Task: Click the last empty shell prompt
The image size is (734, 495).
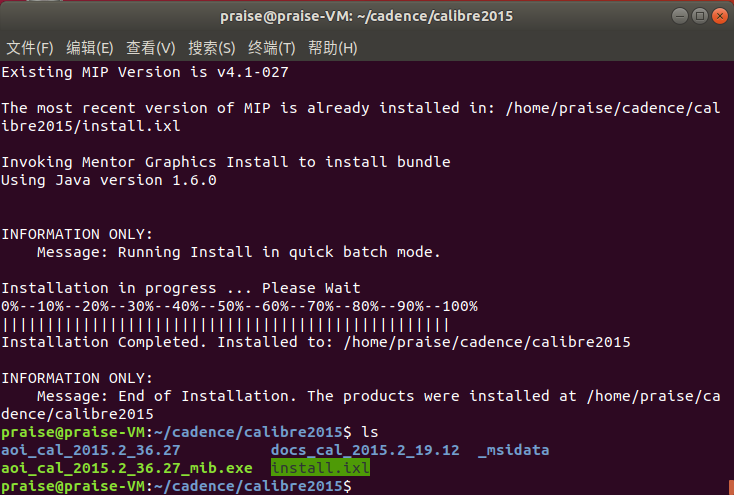Action: coord(176,486)
